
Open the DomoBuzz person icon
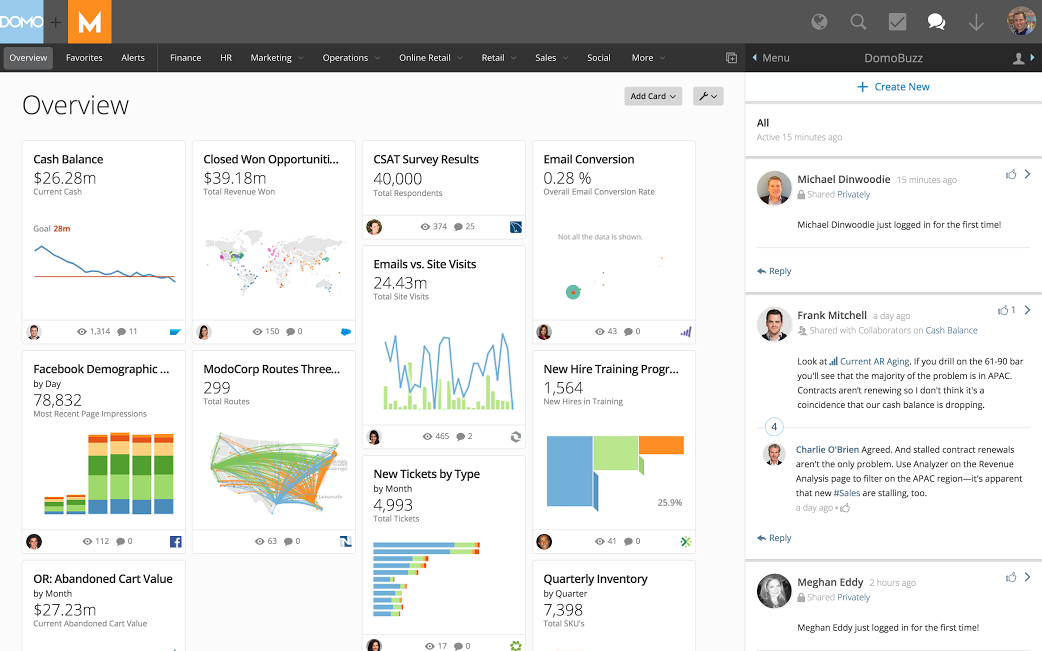pos(1018,58)
